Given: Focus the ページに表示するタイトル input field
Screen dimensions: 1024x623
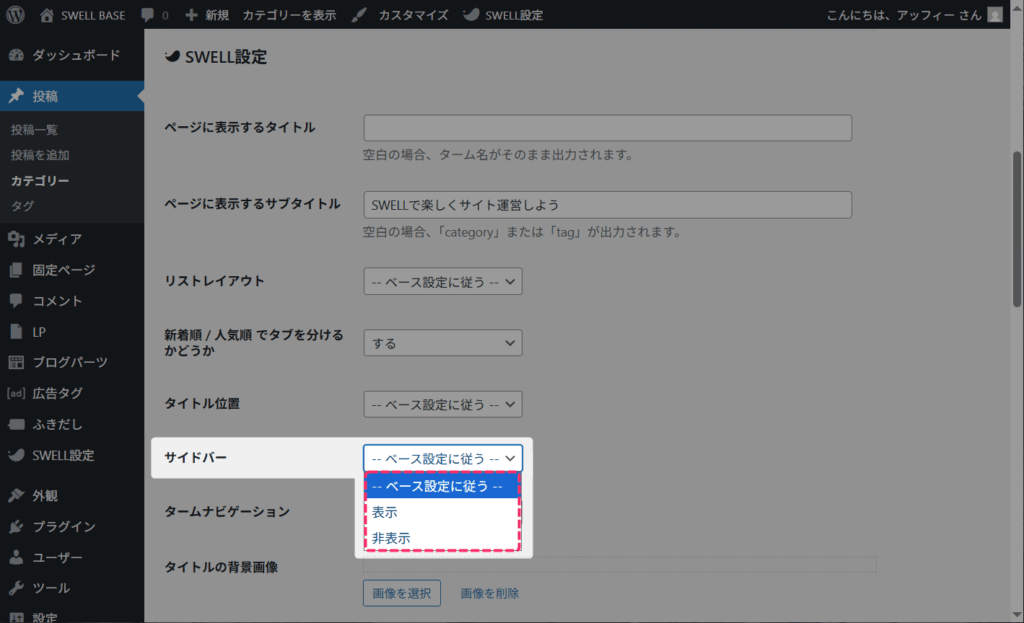Looking at the screenshot, I should click(x=607, y=128).
